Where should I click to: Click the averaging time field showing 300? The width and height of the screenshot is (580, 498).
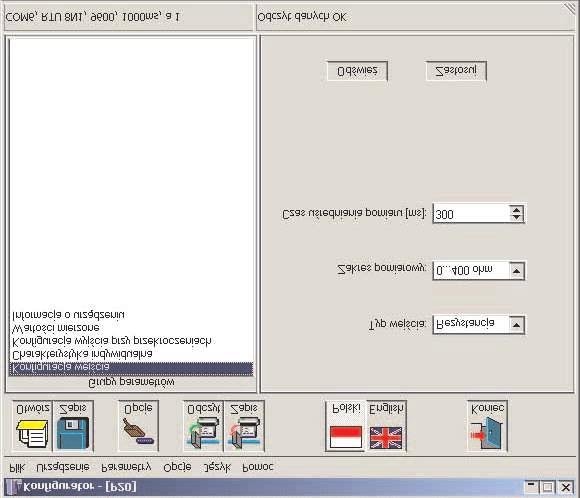[x=471, y=214]
